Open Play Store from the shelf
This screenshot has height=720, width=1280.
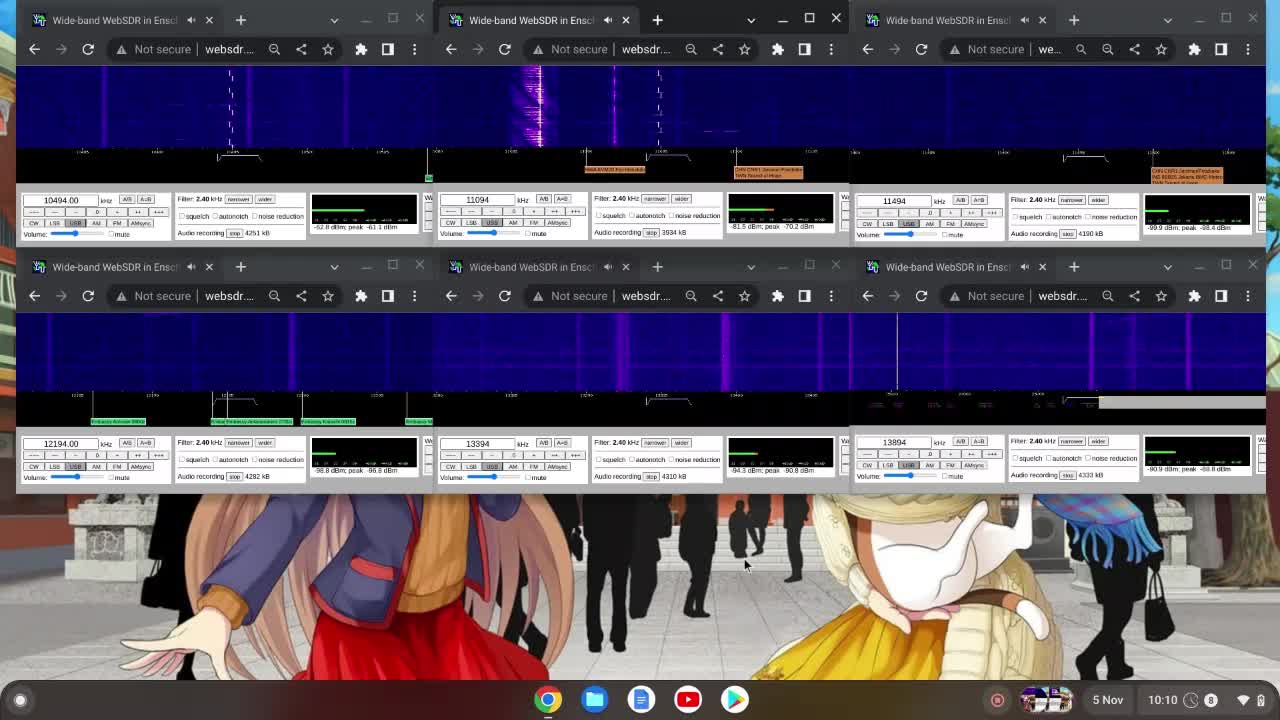pyautogui.click(x=735, y=699)
